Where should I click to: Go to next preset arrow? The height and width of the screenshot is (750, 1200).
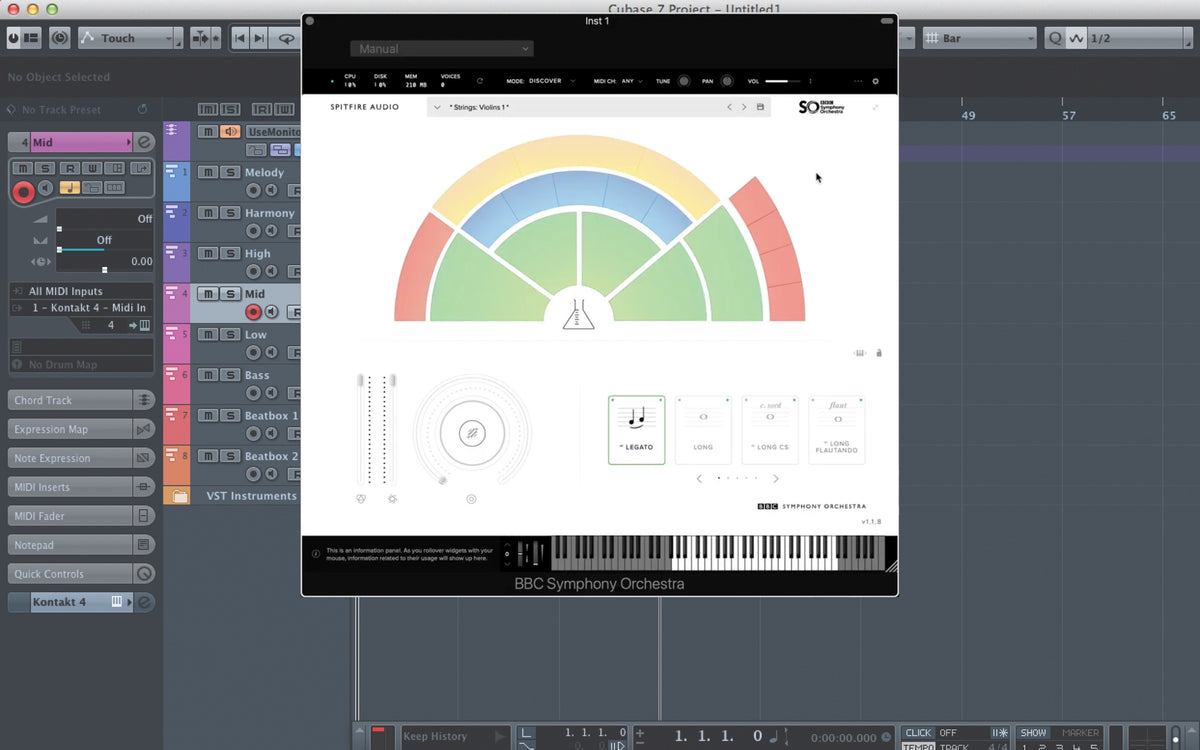click(744, 107)
